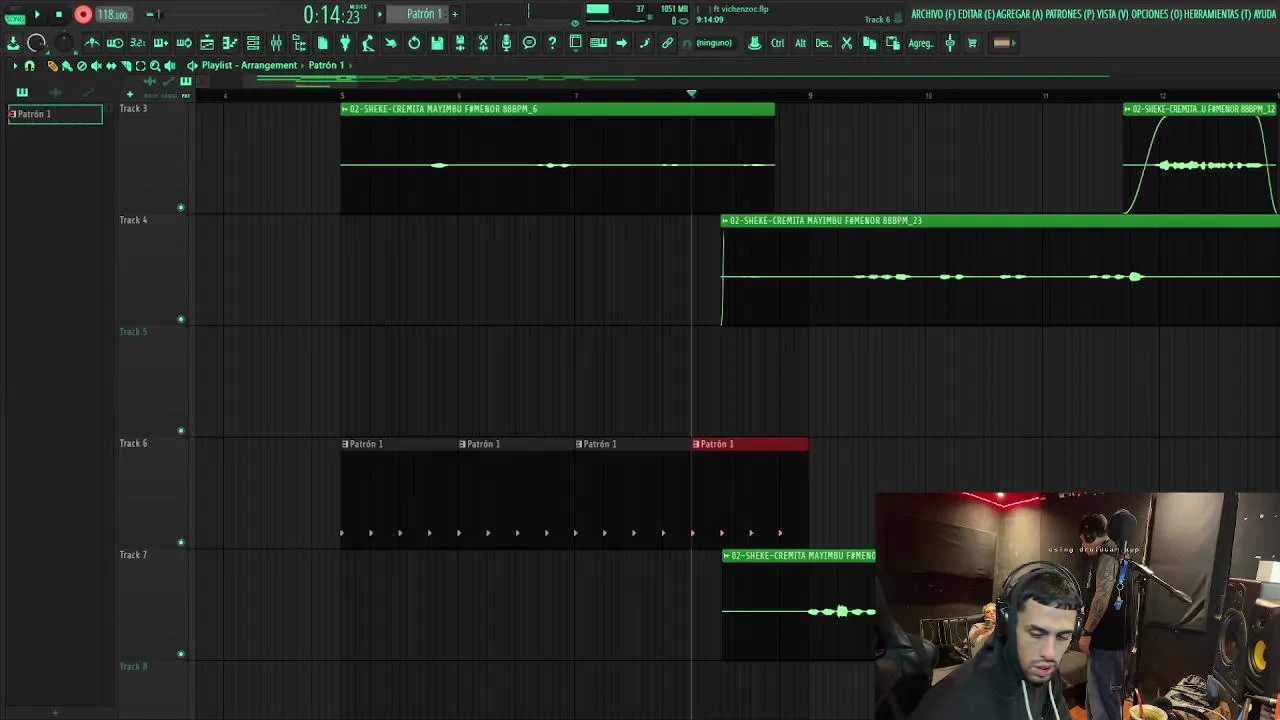Toggle typing keyboard to piano icon
This screenshot has width=1280, height=720.
click(x=598, y=43)
